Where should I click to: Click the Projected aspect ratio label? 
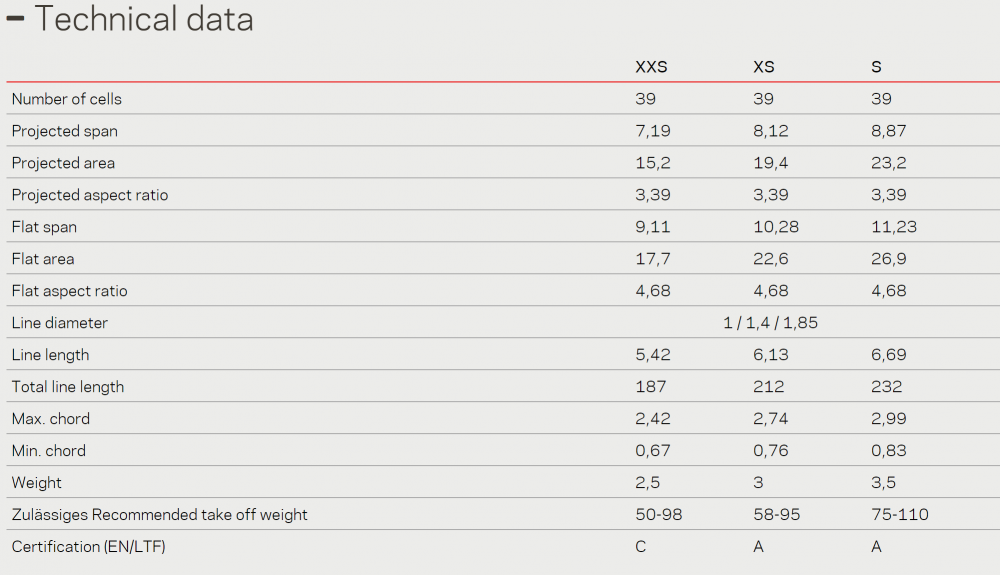tap(90, 194)
